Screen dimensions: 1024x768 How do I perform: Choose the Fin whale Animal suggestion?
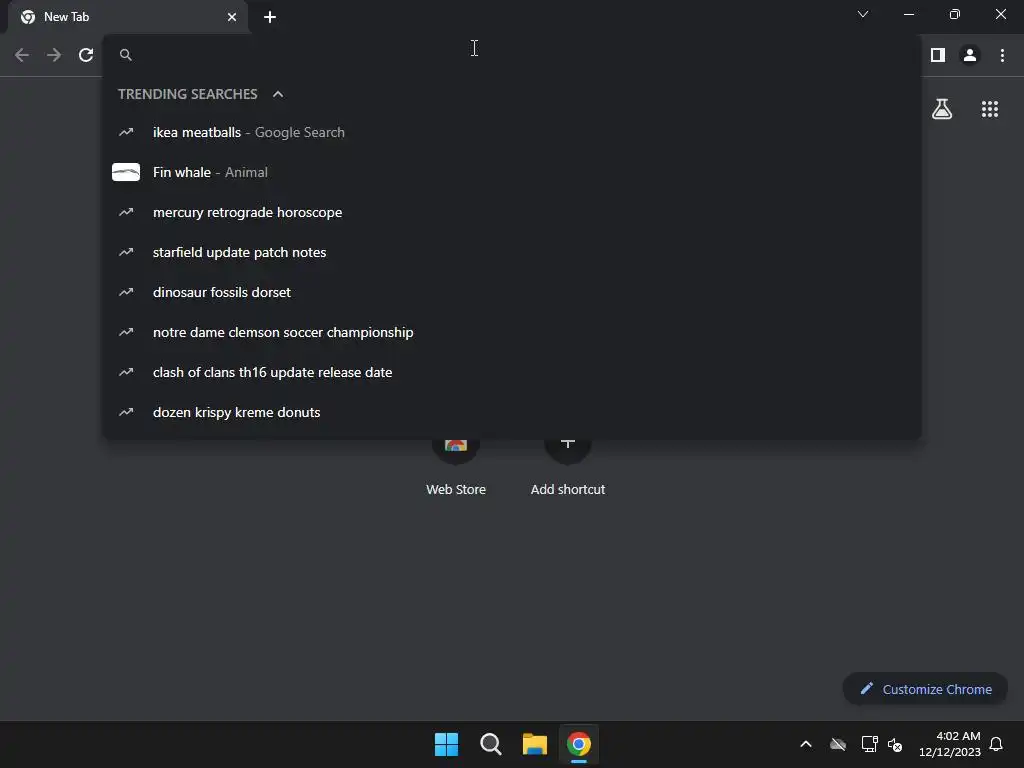click(x=512, y=172)
